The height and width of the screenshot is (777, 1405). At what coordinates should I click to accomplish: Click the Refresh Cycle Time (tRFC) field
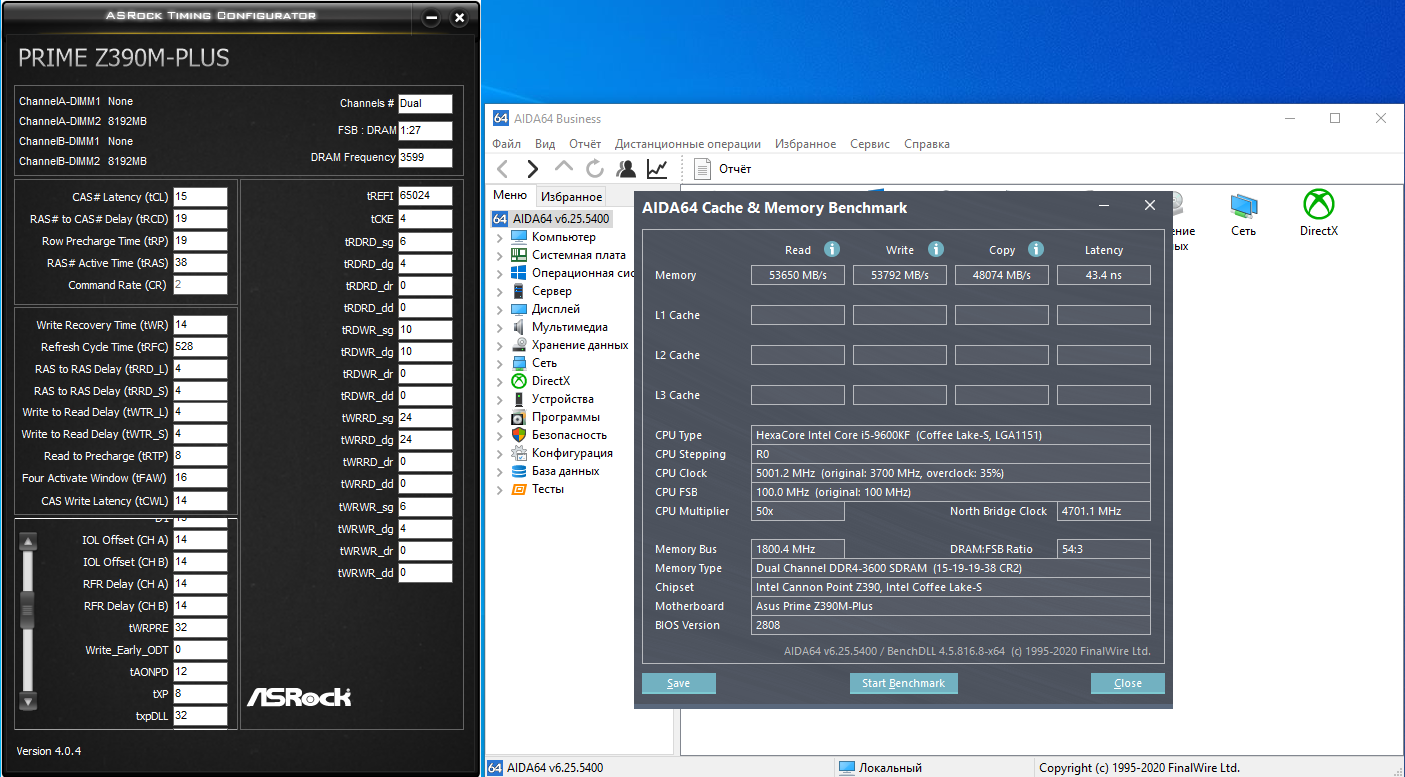[200, 347]
